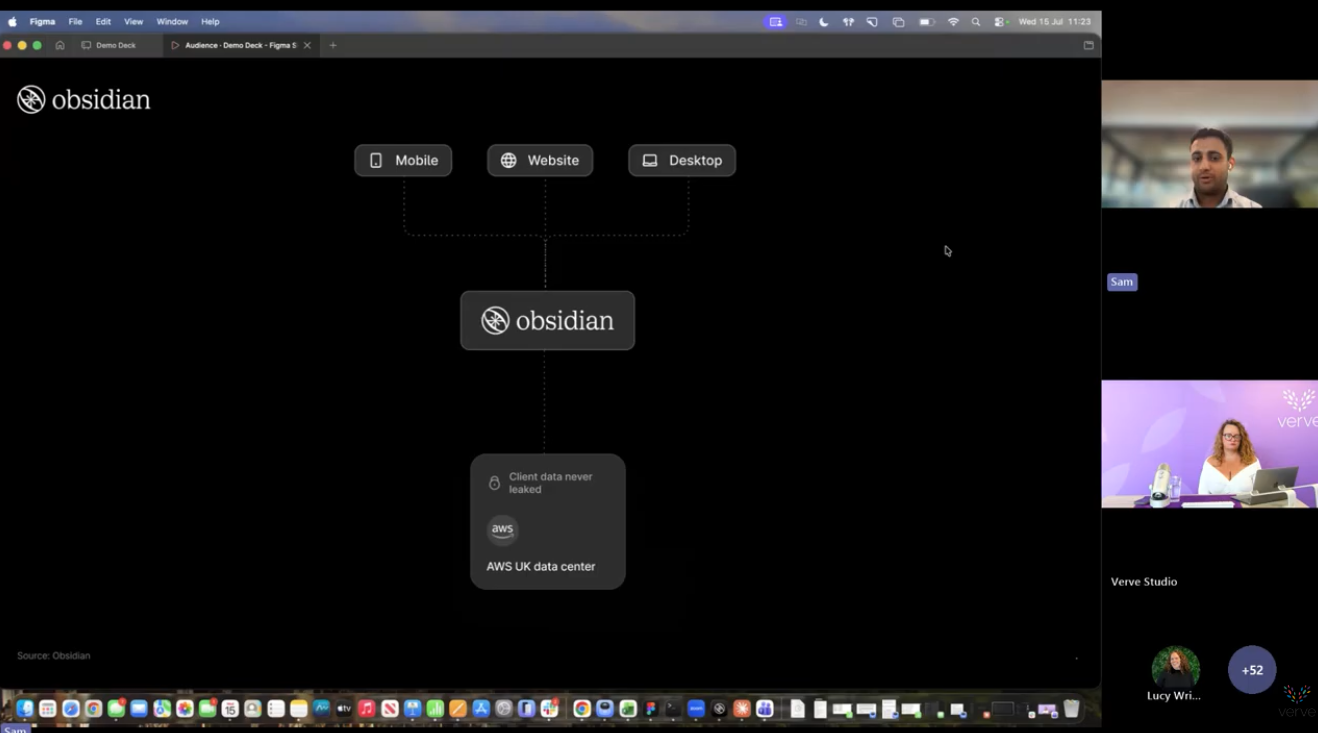The width and height of the screenshot is (1318, 733).
Task: Switch to the Demo Deck tab
Action: [x=115, y=45]
